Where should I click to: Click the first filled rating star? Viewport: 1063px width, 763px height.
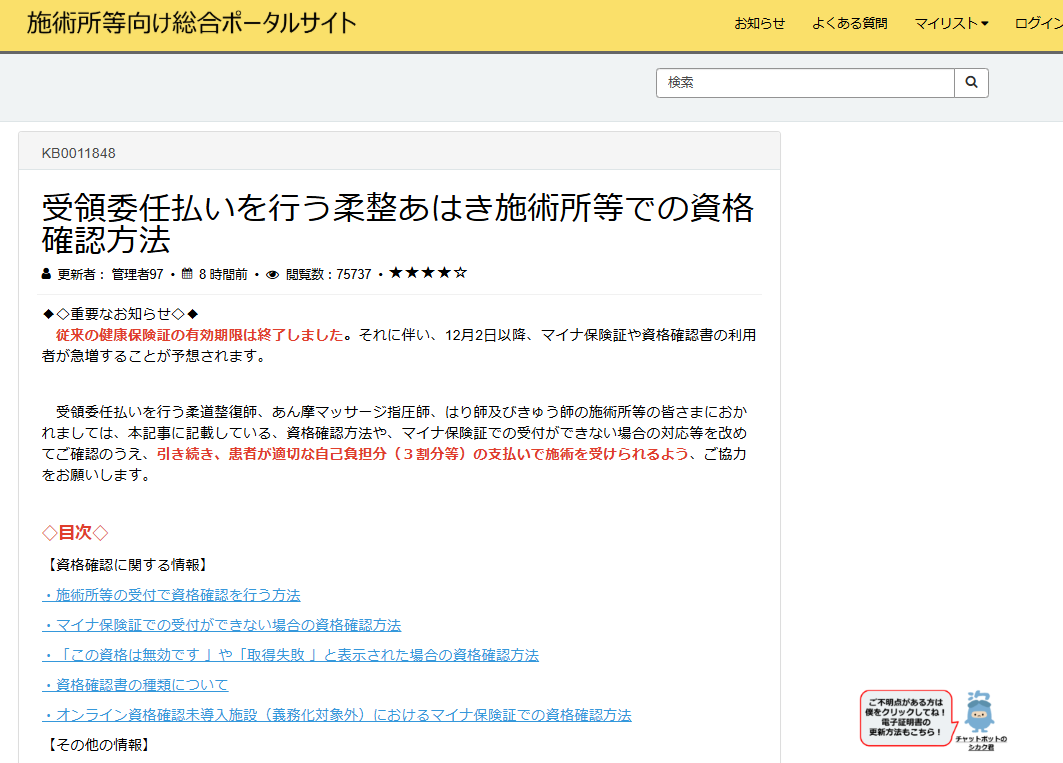(396, 273)
